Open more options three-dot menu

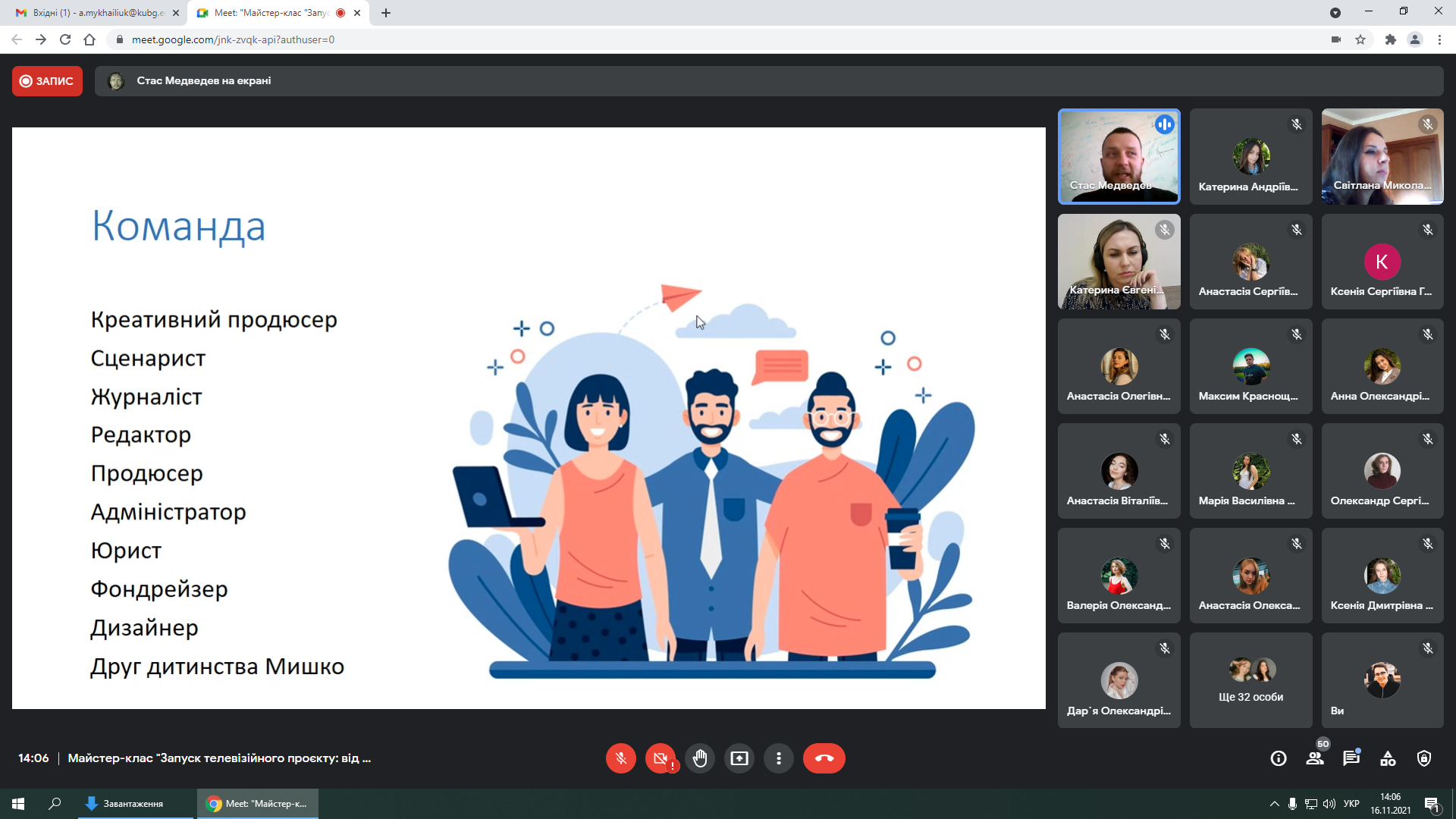click(779, 758)
